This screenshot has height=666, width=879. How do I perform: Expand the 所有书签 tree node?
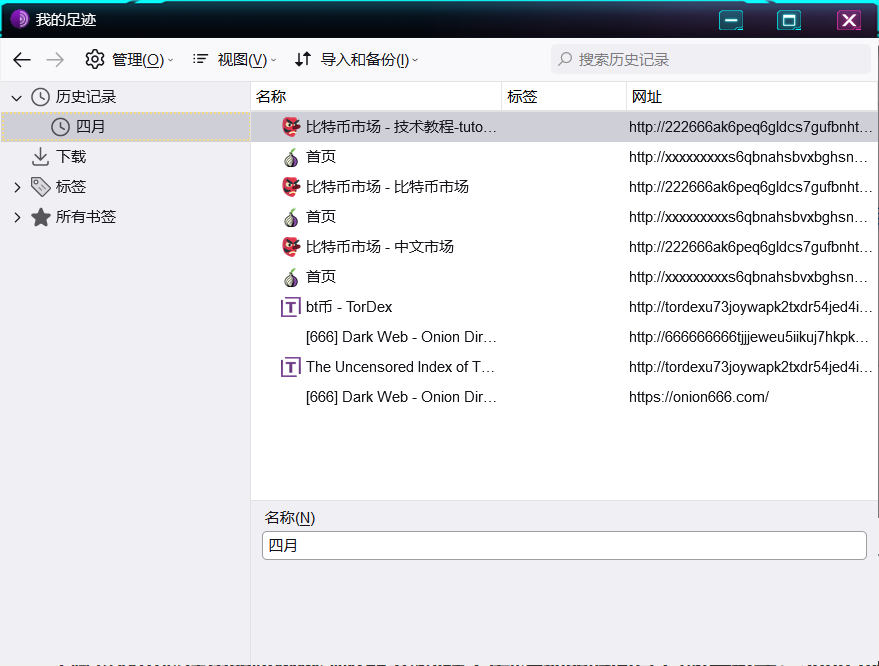pyautogui.click(x=17, y=218)
